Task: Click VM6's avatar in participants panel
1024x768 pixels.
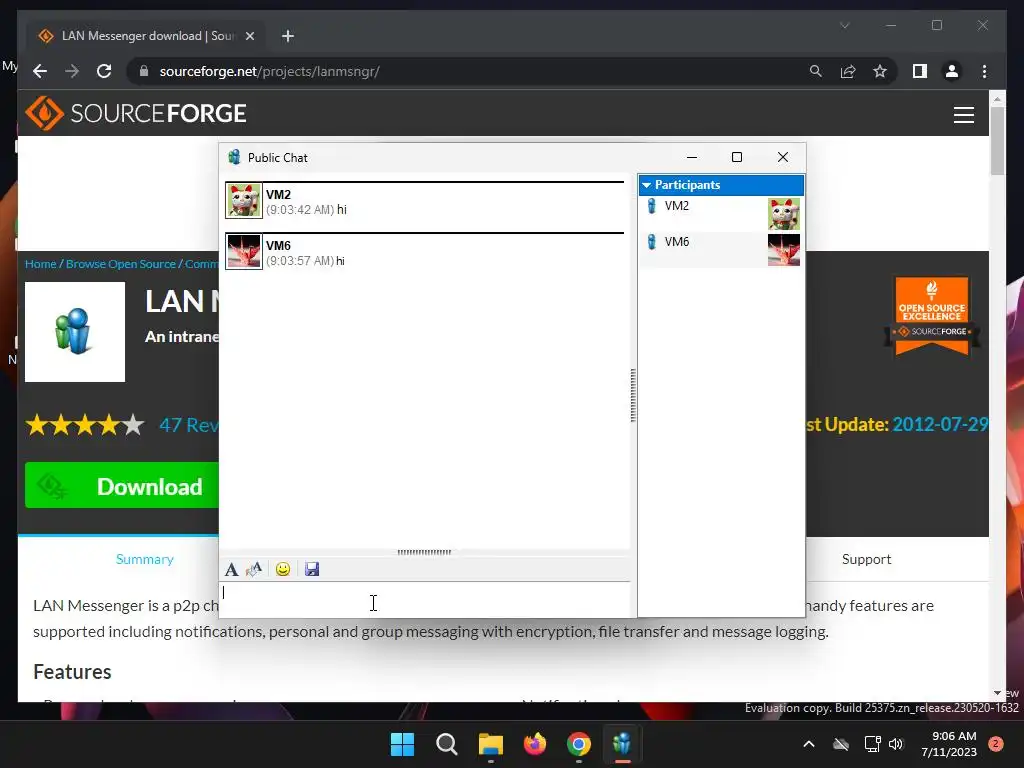Action: (784, 250)
